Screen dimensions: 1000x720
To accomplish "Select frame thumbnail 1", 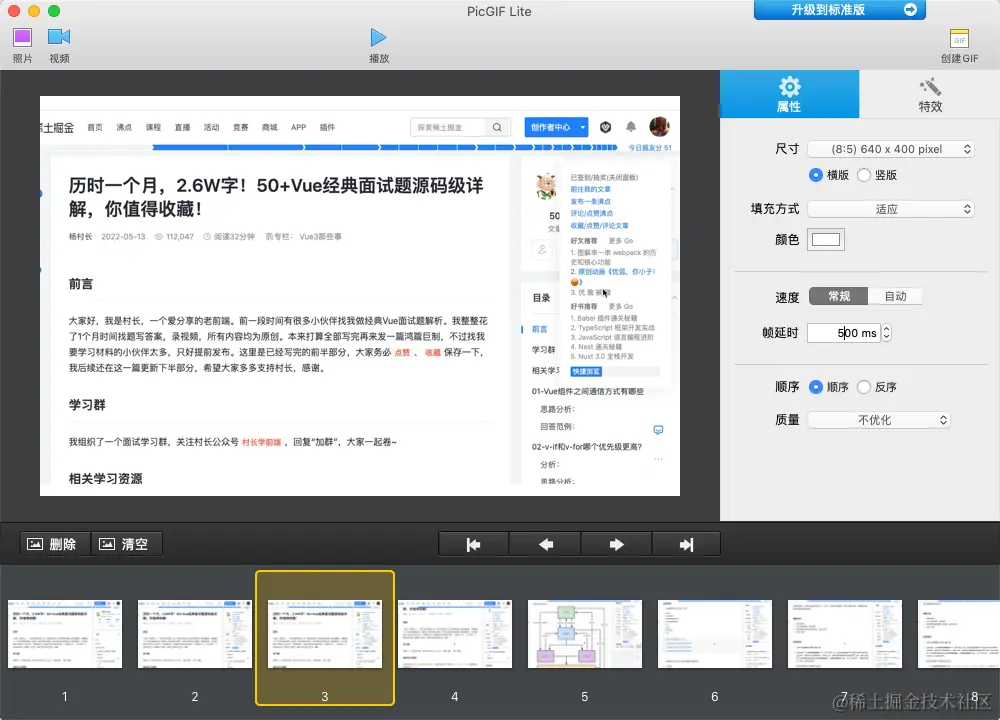I will pos(65,634).
